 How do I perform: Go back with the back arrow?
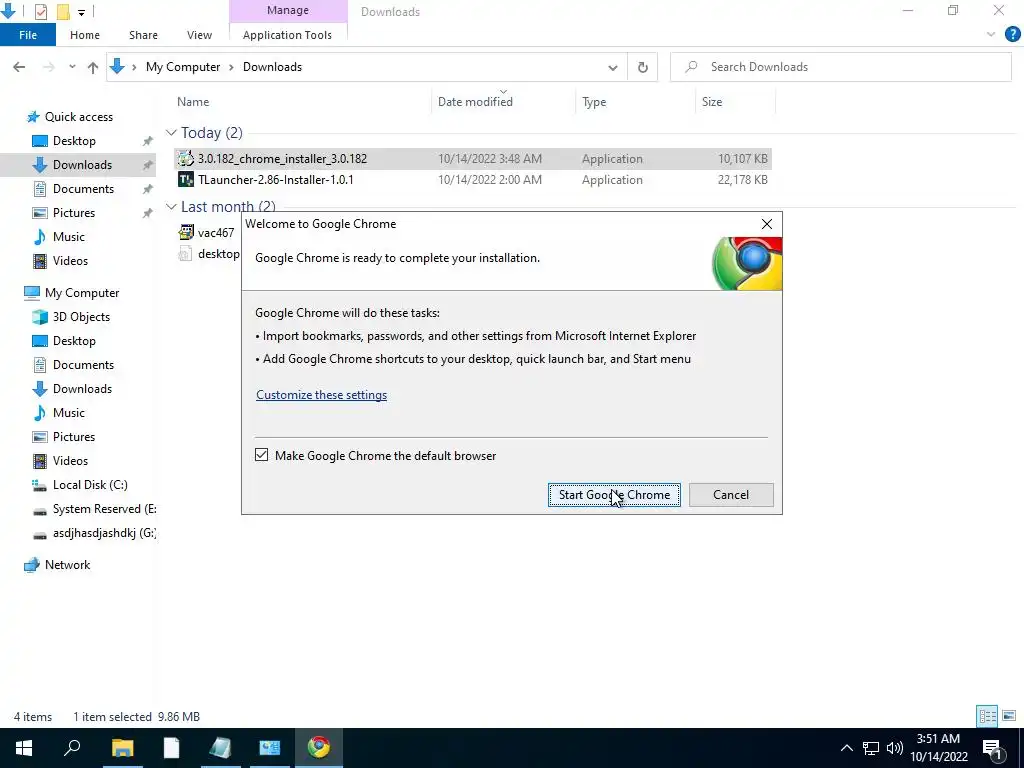coord(19,67)
